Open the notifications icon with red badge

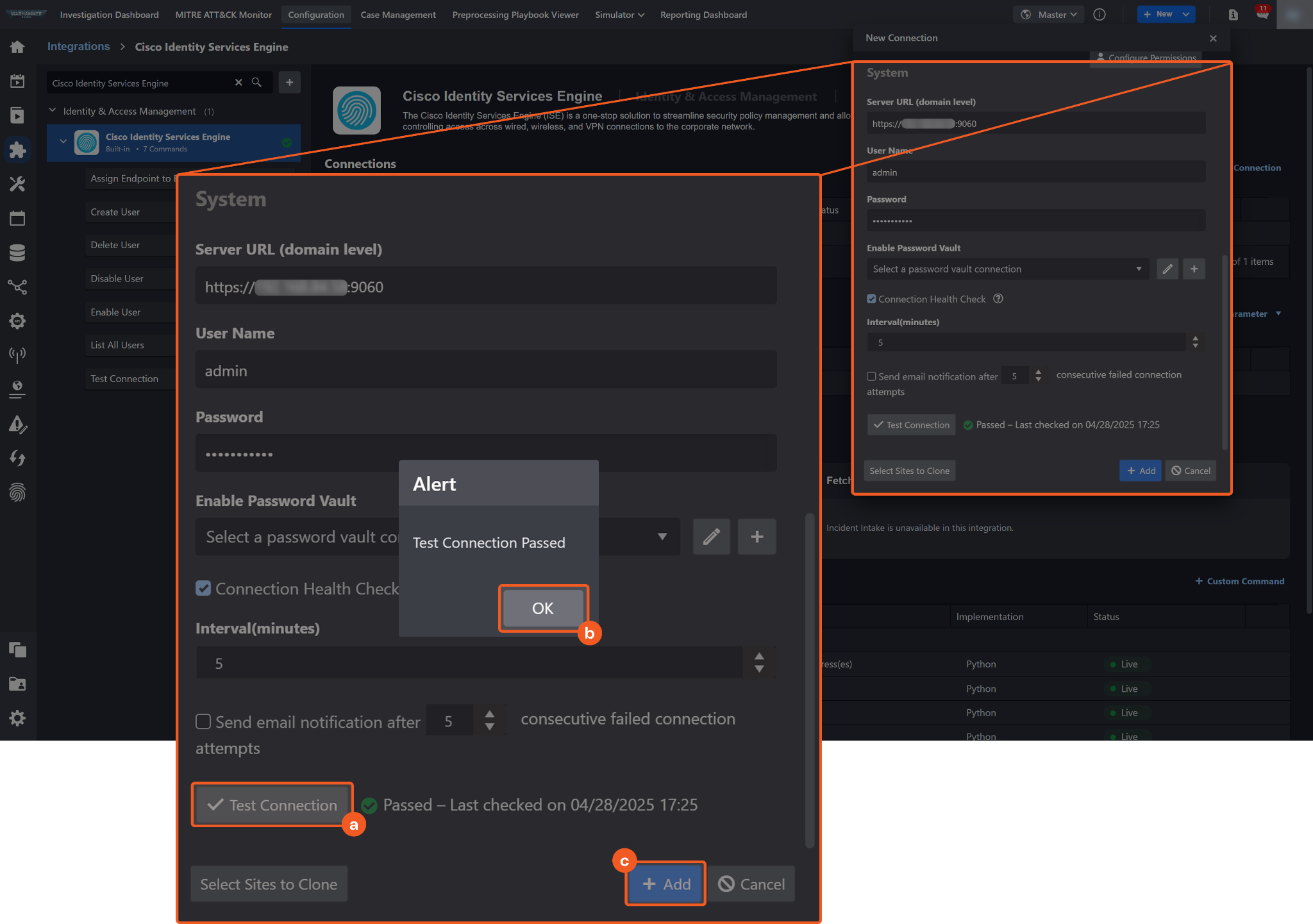[x=1262, y=14]
